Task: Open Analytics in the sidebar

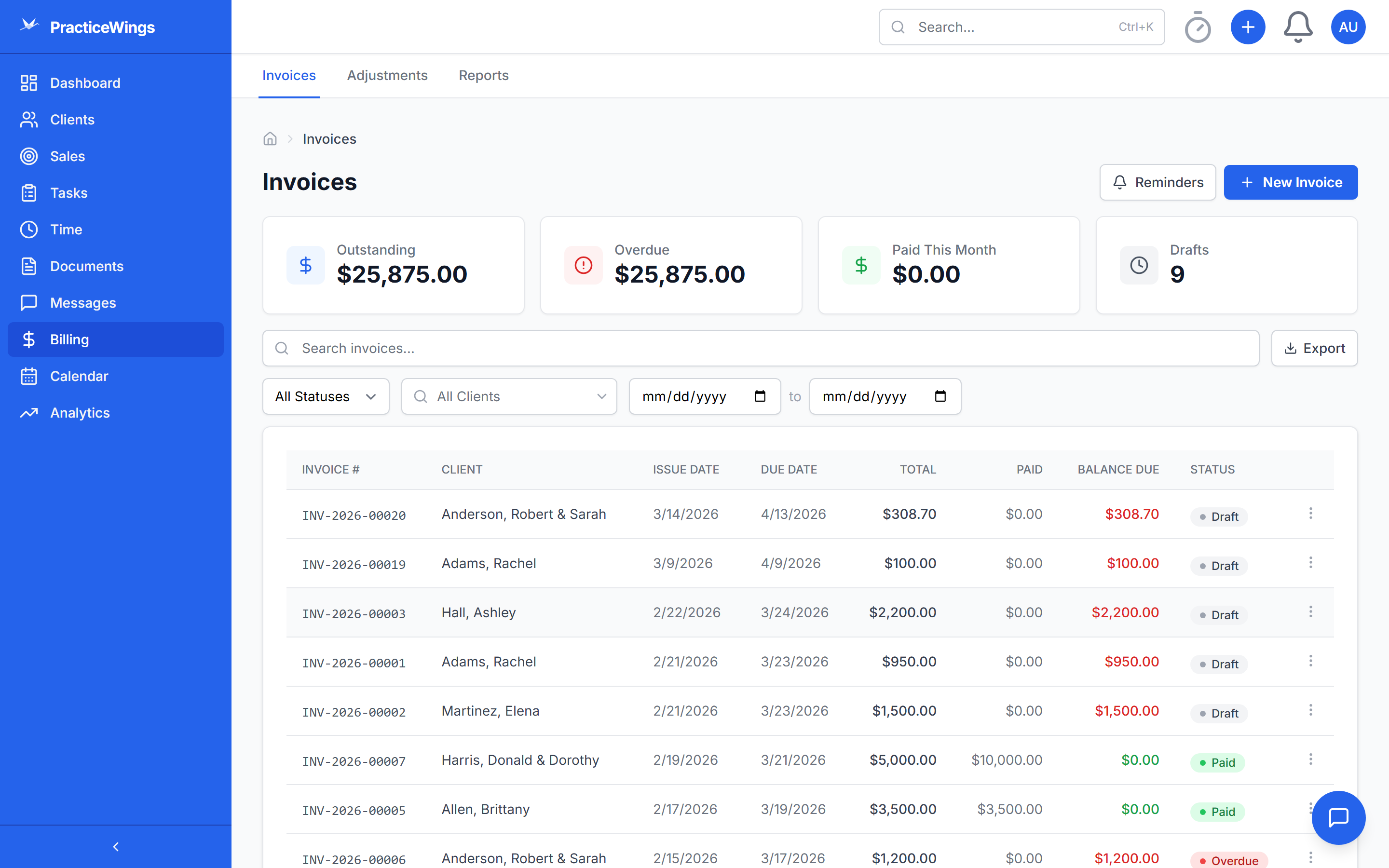Action: point(116,413)
